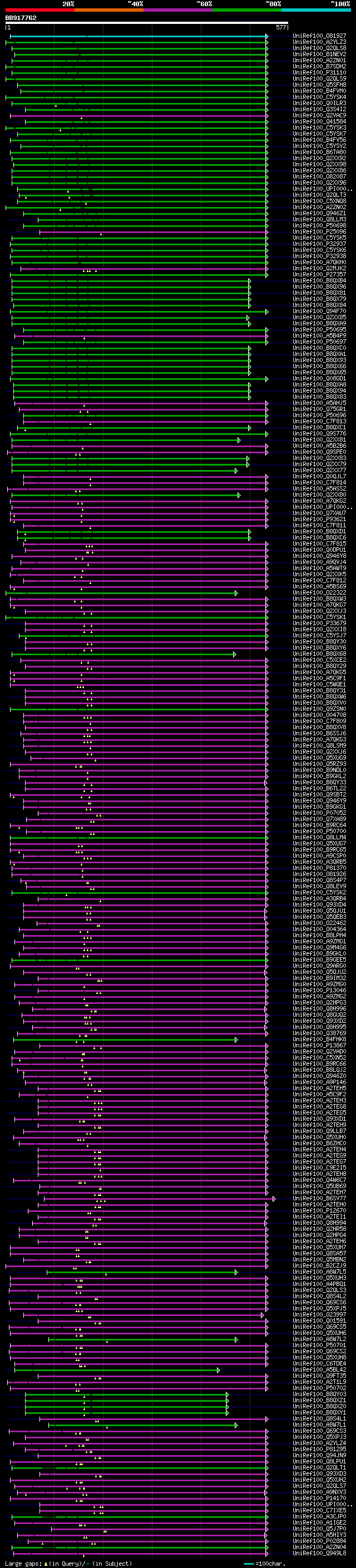Click label UniRef100_Q949L8
Image resolution: width=356 pixels, height=1568 pixels.
click(319, 1554)
